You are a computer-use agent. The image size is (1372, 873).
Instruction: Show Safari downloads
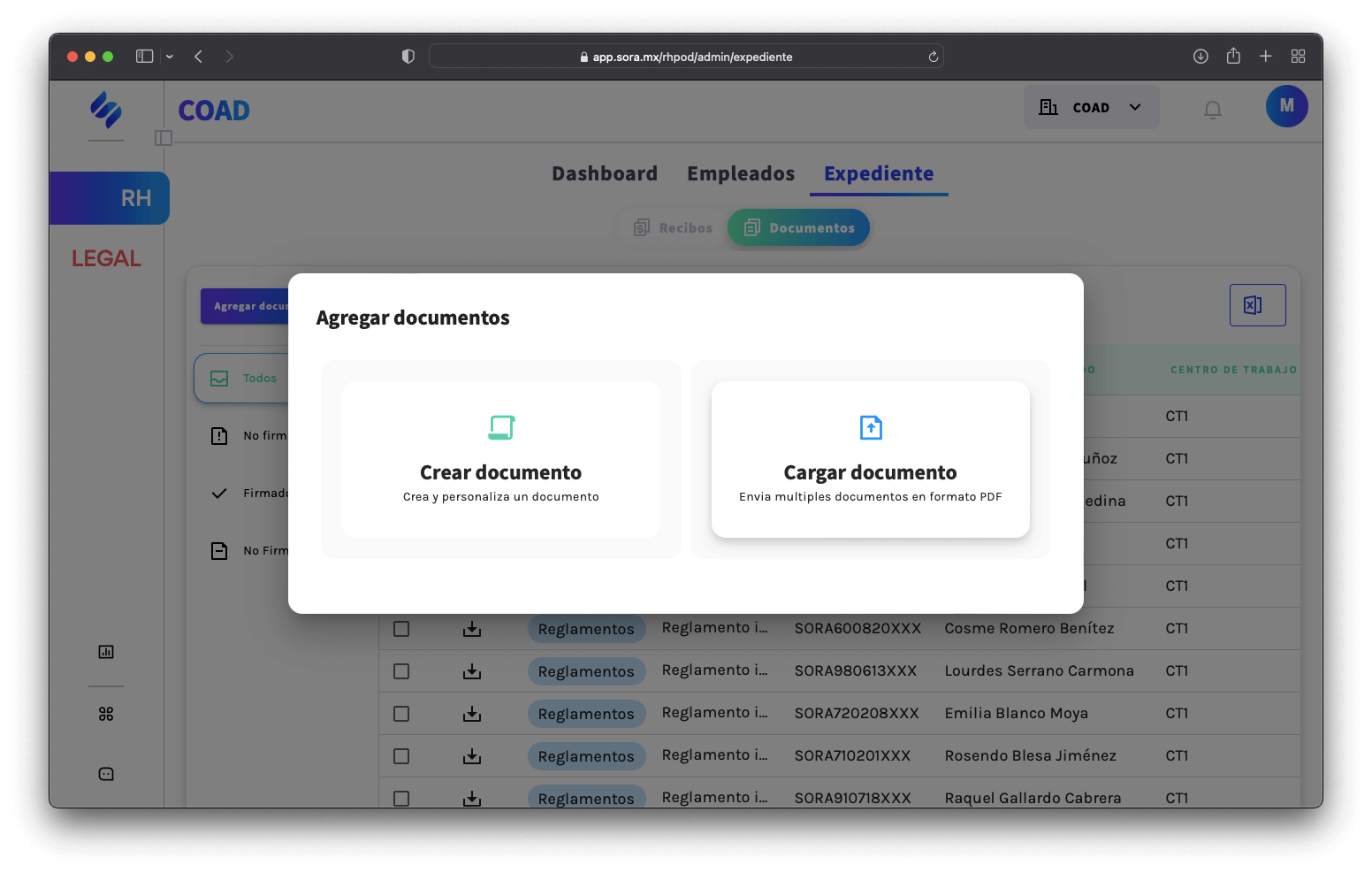1200,57
